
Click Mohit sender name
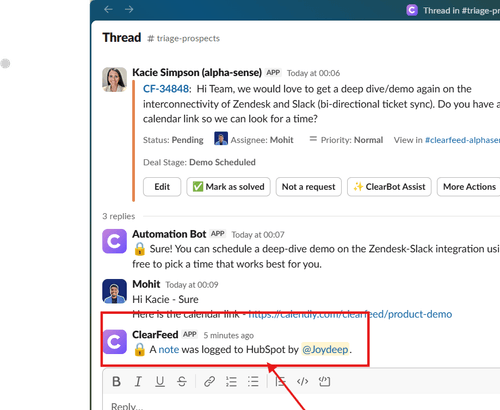(146, 284)
